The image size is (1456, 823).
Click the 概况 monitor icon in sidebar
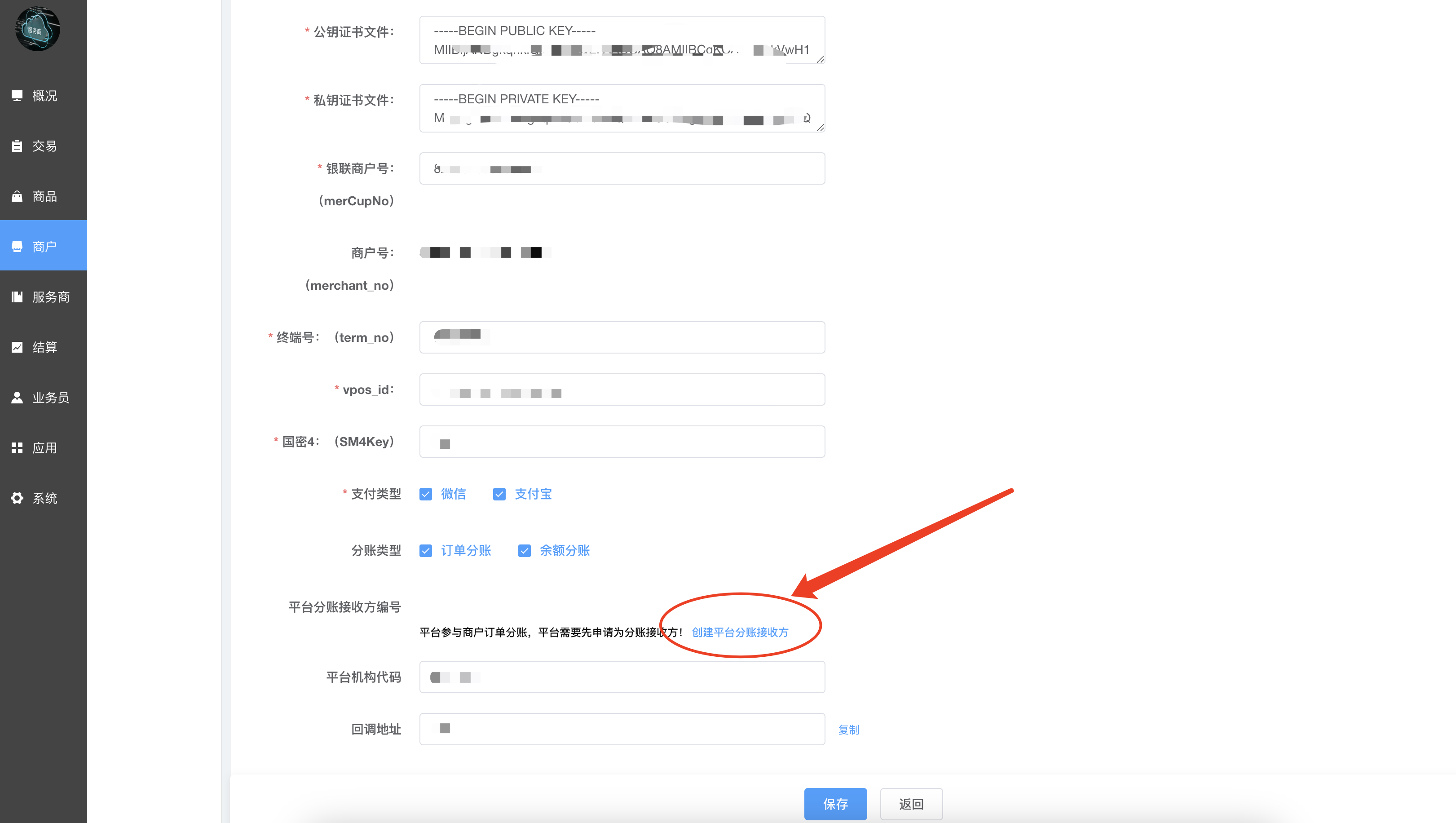[17, 96]
